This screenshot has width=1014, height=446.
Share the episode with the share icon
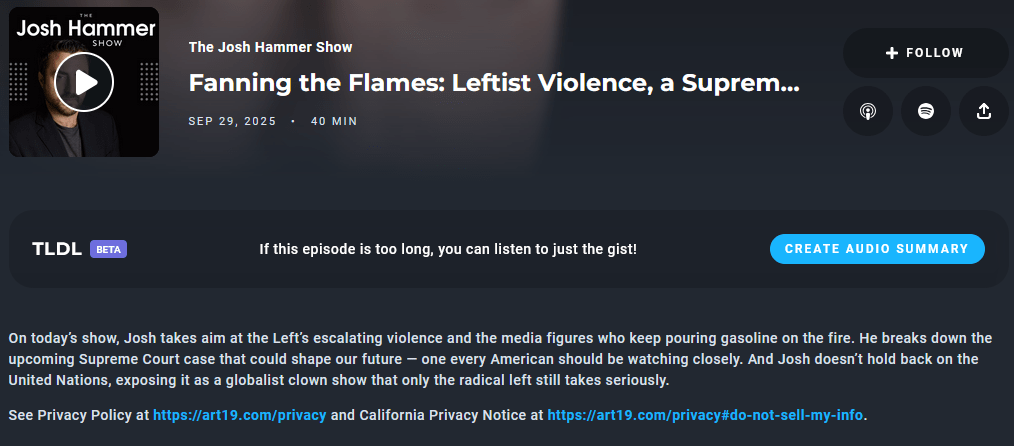pyautogui.click(x=984, y=111)
